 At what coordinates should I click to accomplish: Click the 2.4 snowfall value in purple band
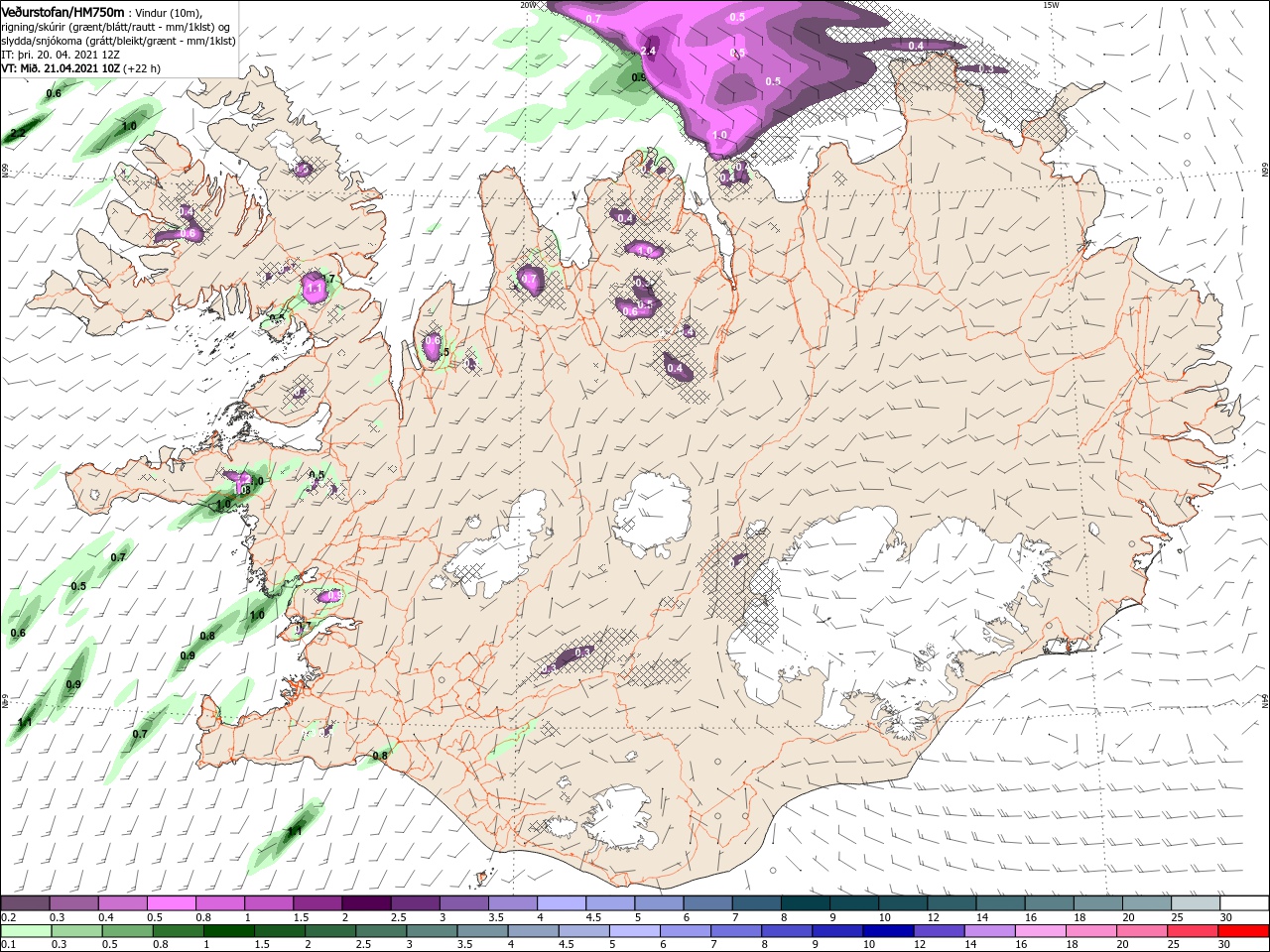pyautogui.click(x=649, y=51)
